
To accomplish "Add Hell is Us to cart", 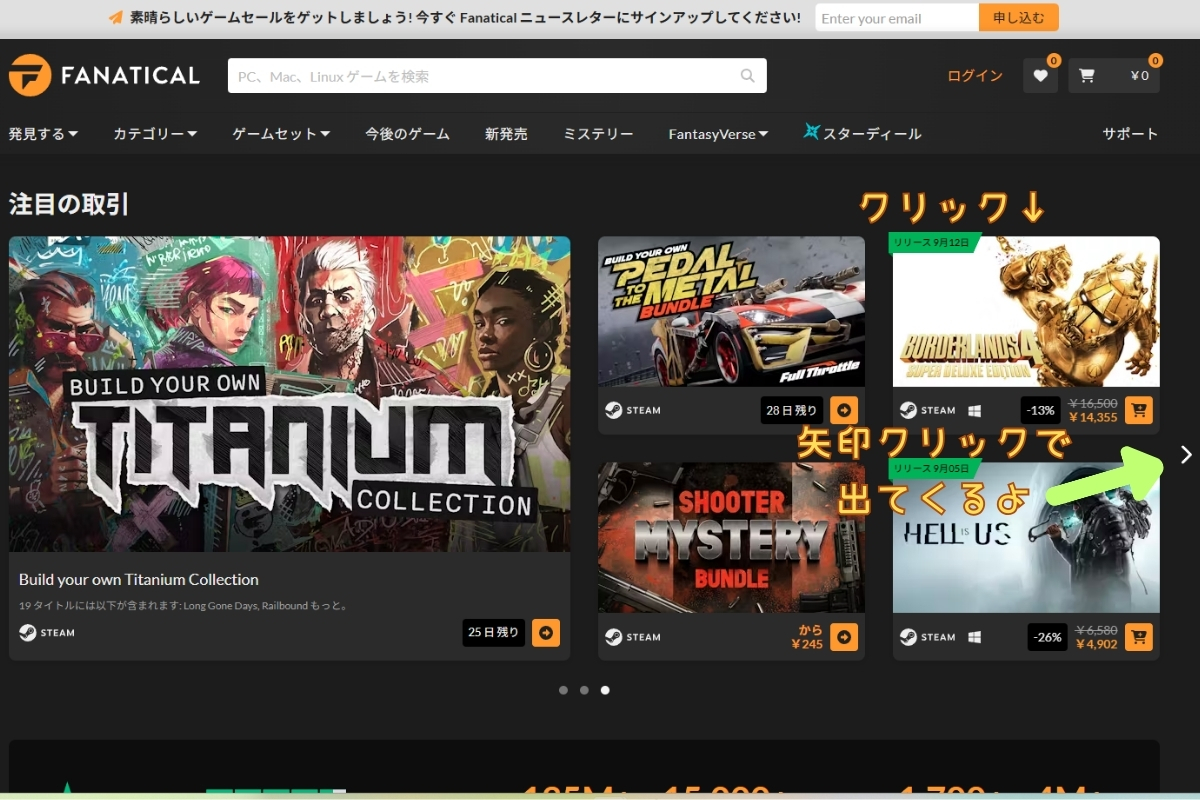I will click(x=1139, y=637).
